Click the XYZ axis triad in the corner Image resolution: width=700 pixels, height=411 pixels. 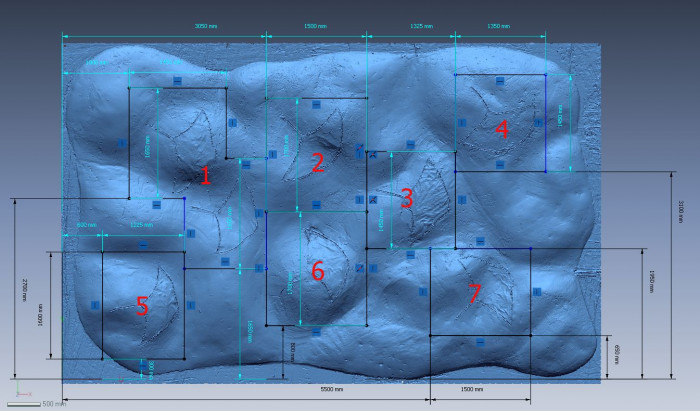20,392
